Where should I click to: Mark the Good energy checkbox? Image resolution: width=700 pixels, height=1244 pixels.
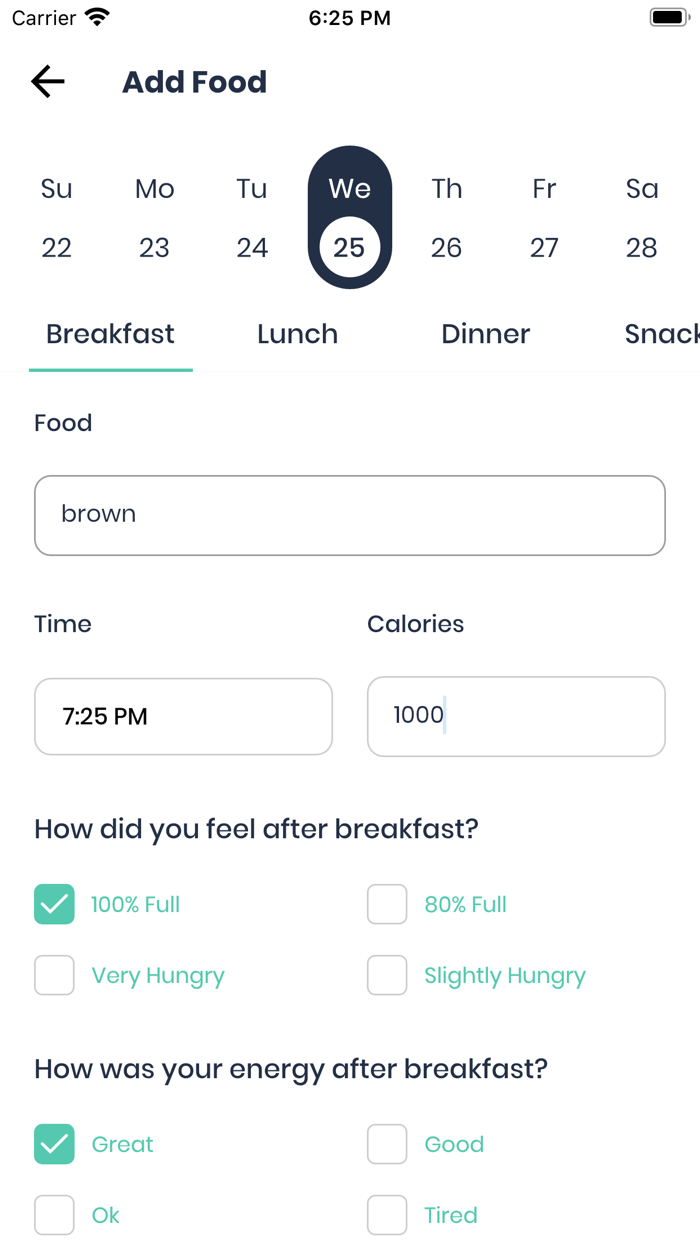387,1144
